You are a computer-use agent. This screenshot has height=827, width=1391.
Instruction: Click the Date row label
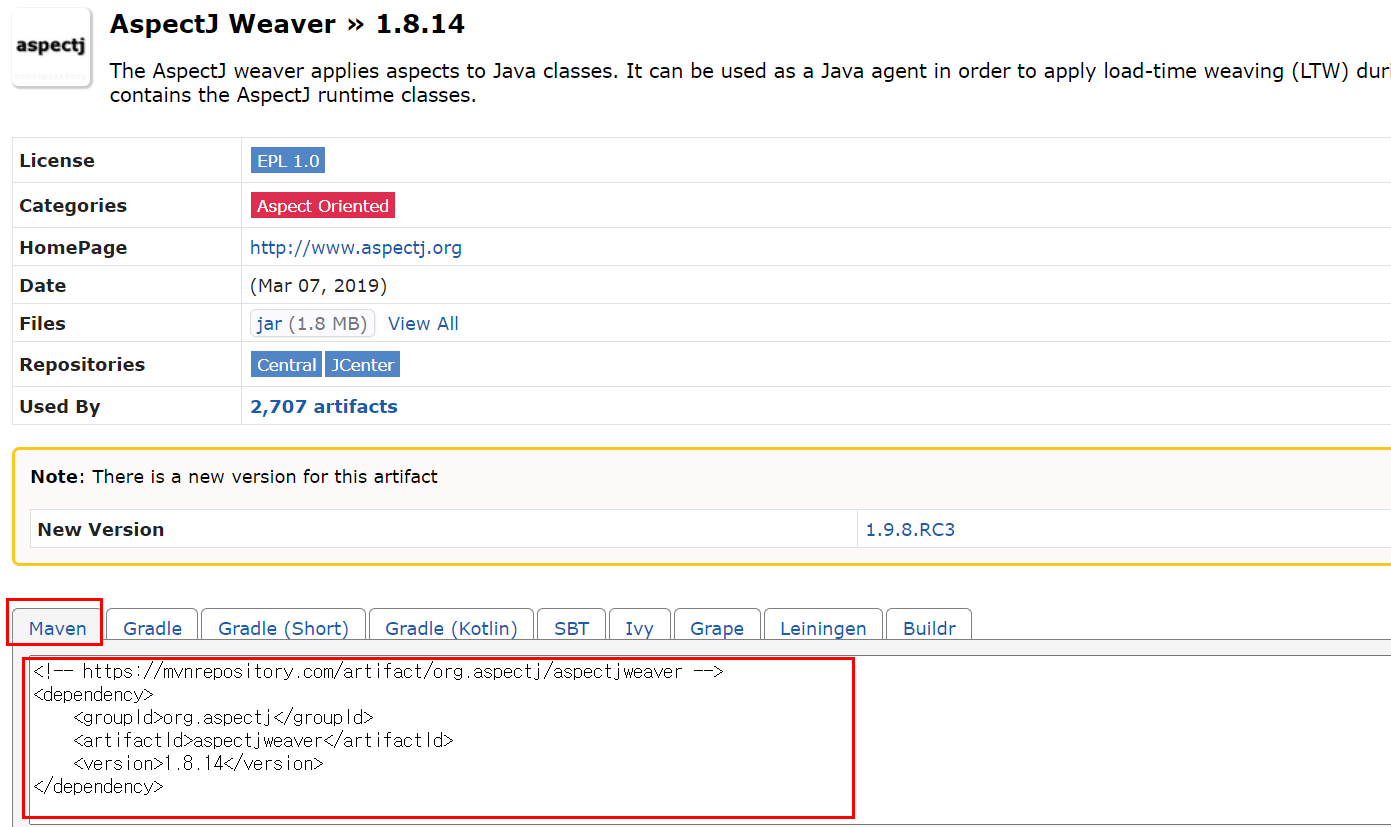(42, 286)
